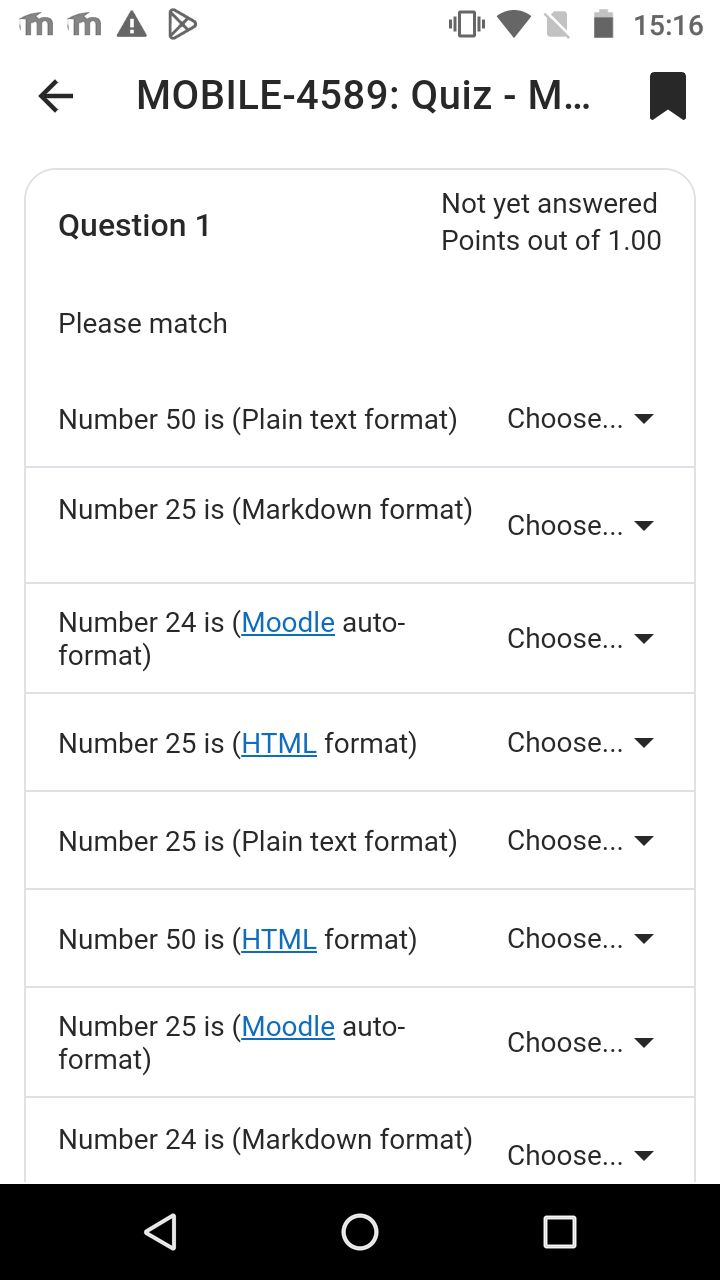Screen dimensions: 720x1280
Task: Open Choose dropdown for Number 50 HTML
Action: (581, 938)
